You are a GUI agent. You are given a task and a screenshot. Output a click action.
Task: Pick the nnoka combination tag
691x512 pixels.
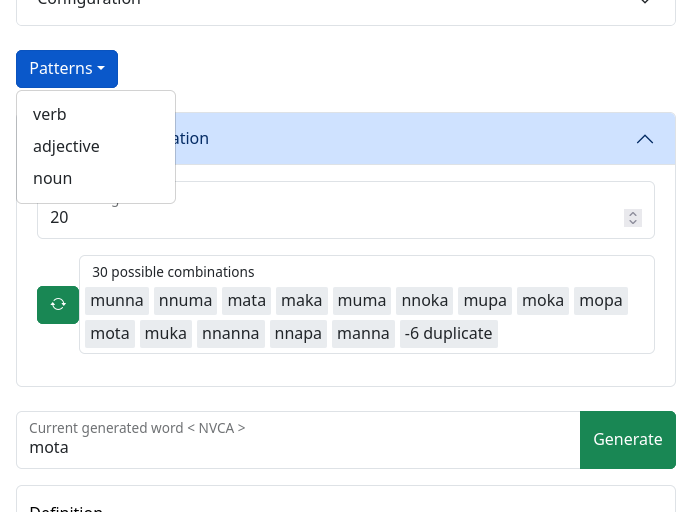(424, 301)
